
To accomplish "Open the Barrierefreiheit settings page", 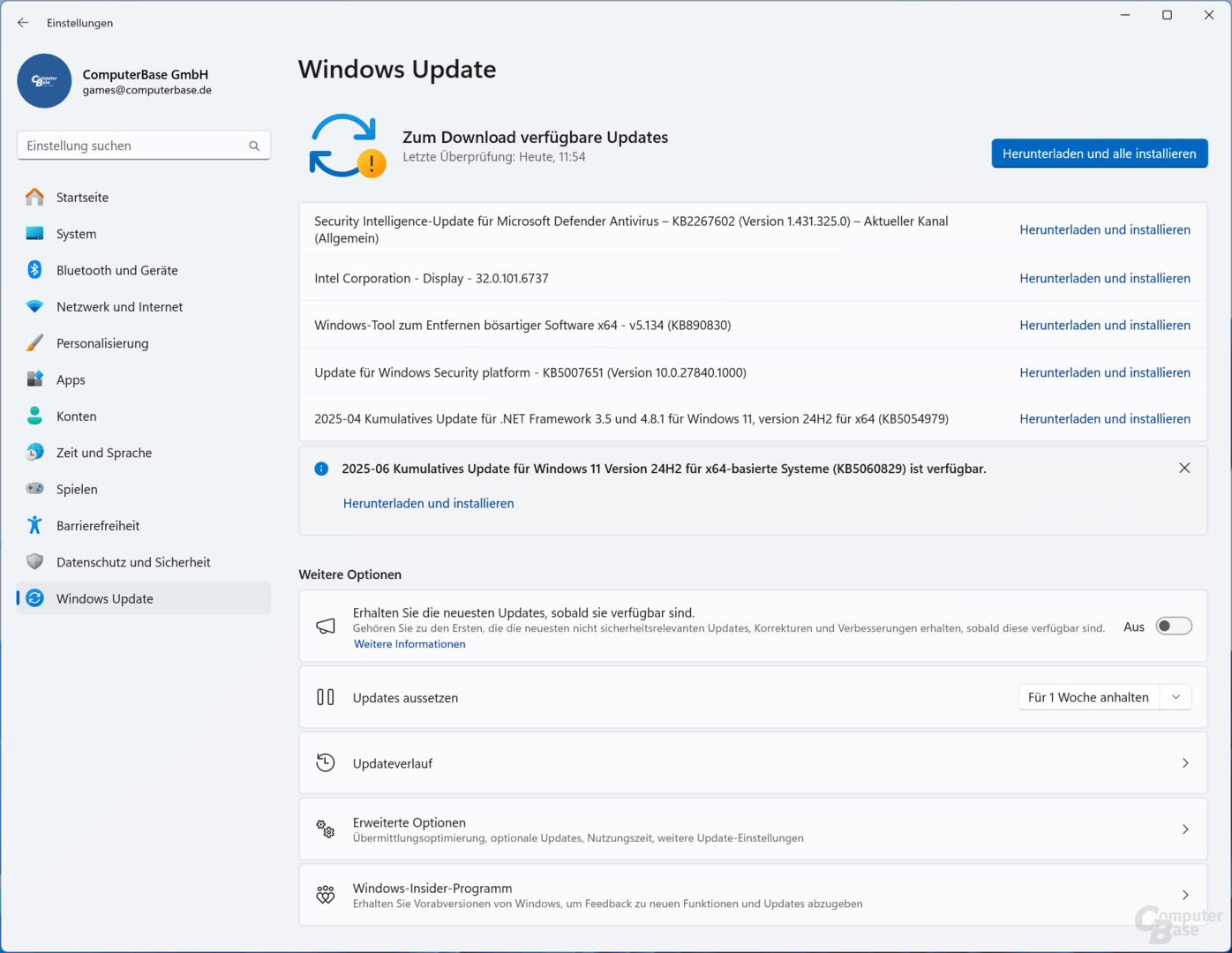I will coord(144,525).
